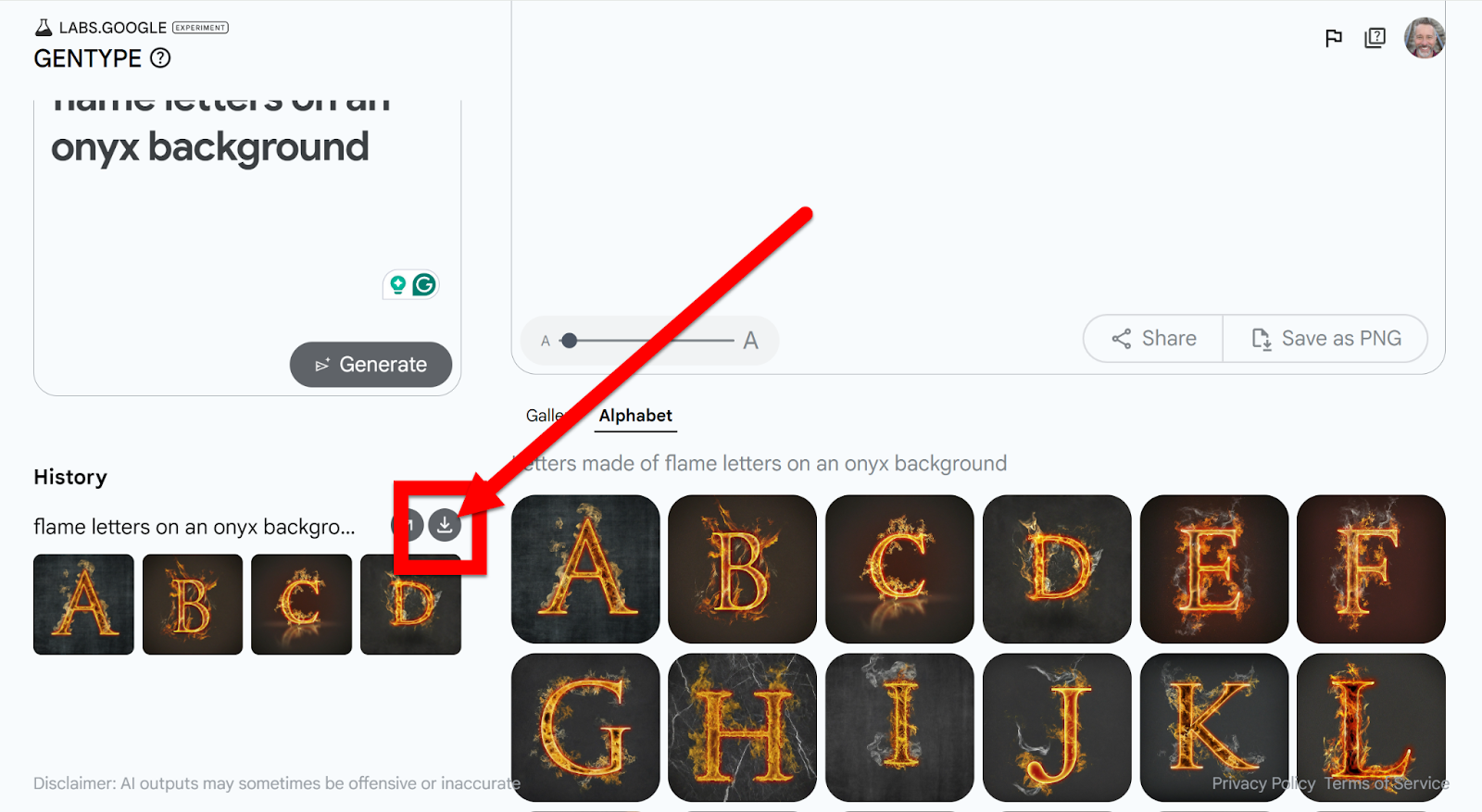
Task: Click the Share button
Action: (x=1154, y=339)
